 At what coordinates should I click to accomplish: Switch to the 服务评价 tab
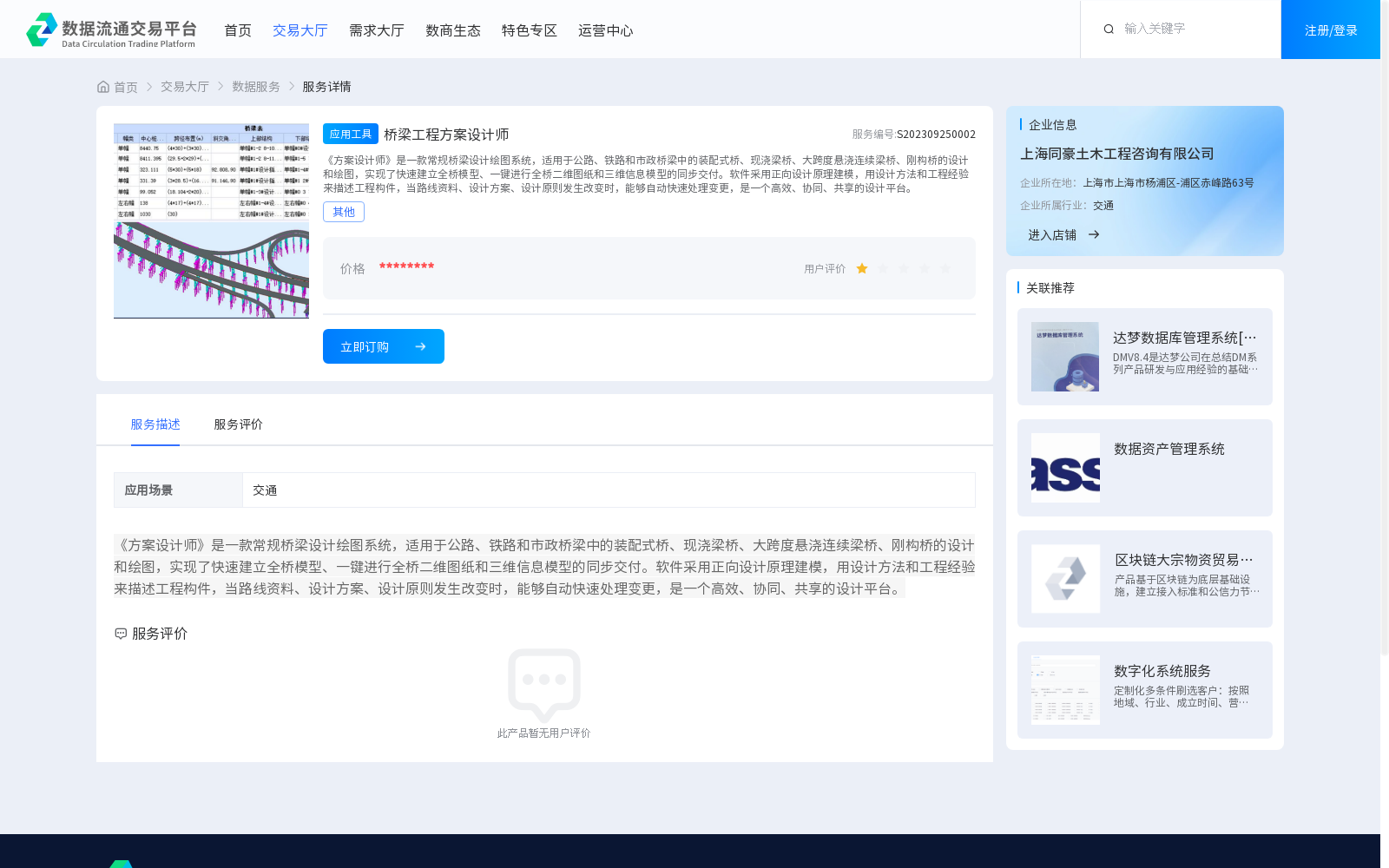tap(239, 424)
